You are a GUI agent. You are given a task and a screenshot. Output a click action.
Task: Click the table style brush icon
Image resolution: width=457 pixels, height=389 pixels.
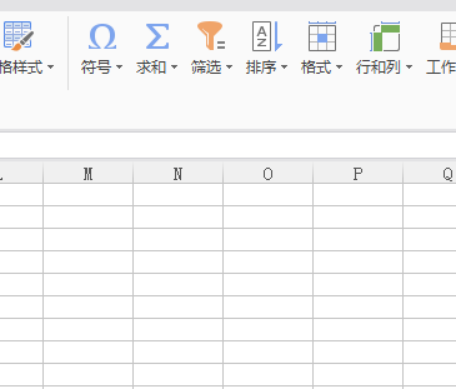point(18,36)
